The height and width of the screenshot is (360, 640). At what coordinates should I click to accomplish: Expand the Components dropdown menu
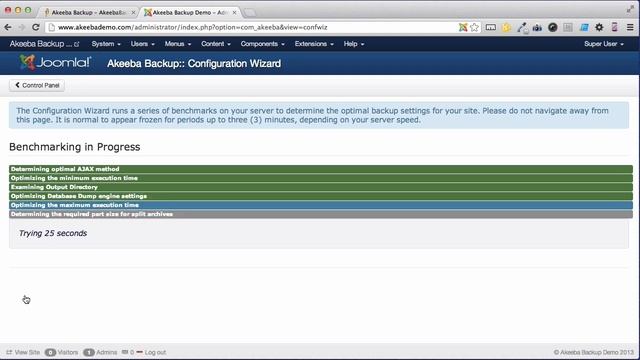[262, 44]
